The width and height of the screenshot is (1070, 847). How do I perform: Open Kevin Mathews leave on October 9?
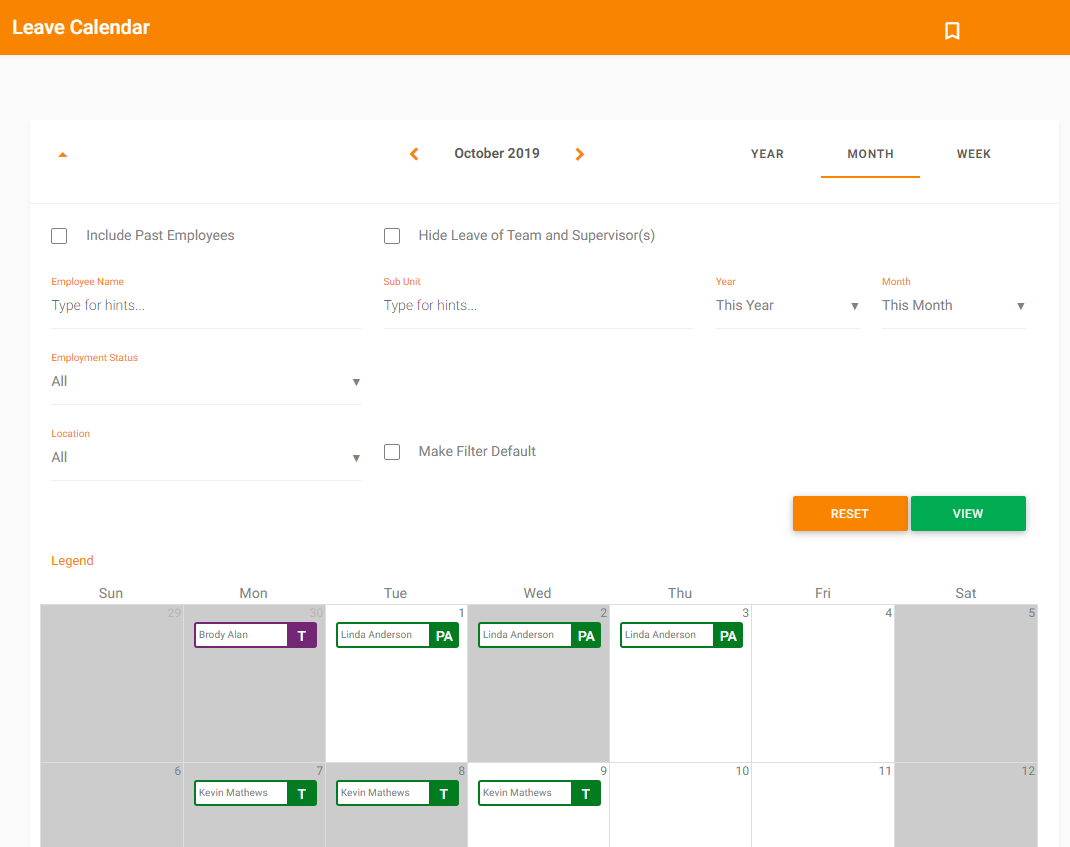pos(539,793)
